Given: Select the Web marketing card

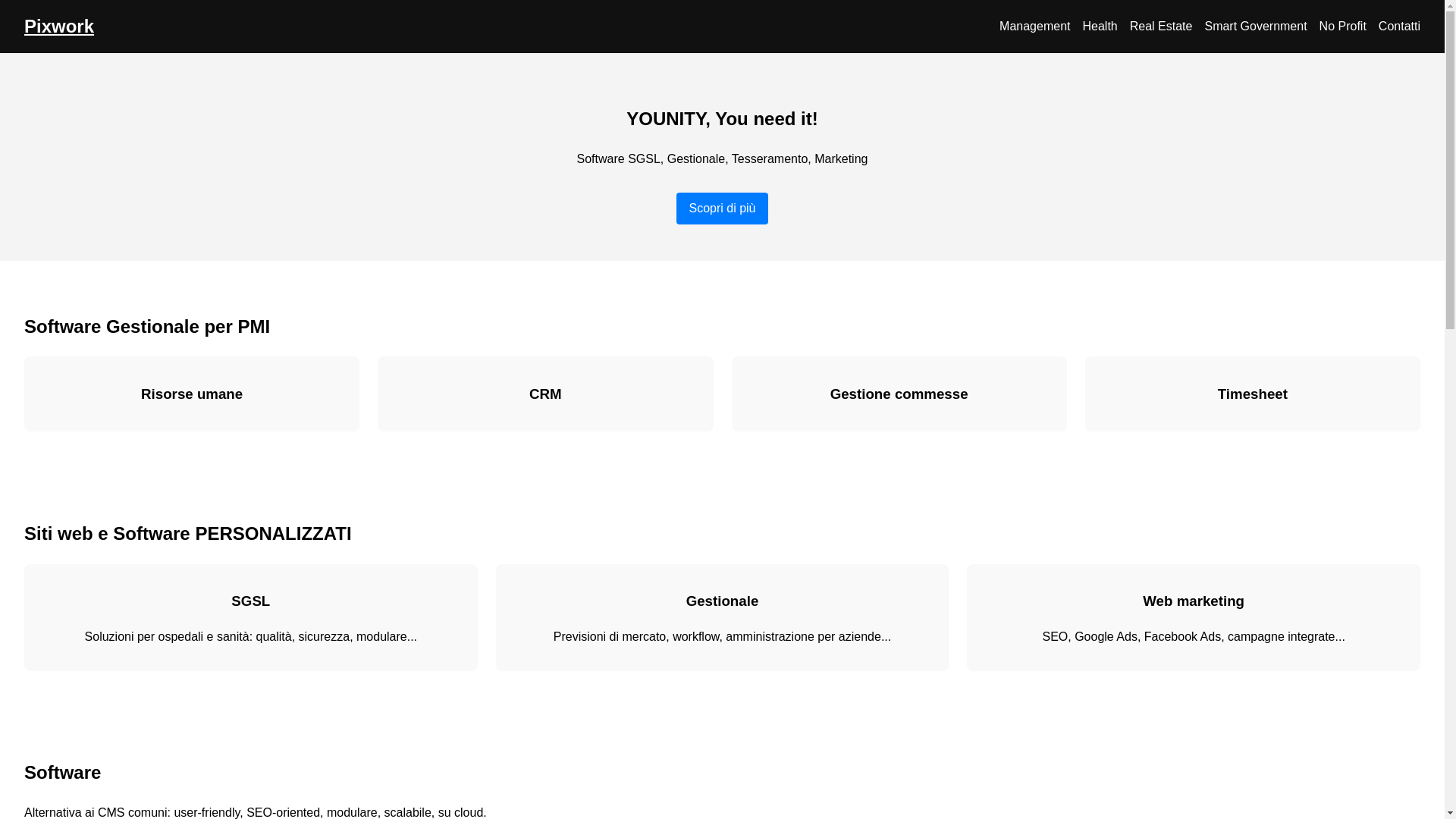Looking at the screenshot, I should click(1193, 617).
